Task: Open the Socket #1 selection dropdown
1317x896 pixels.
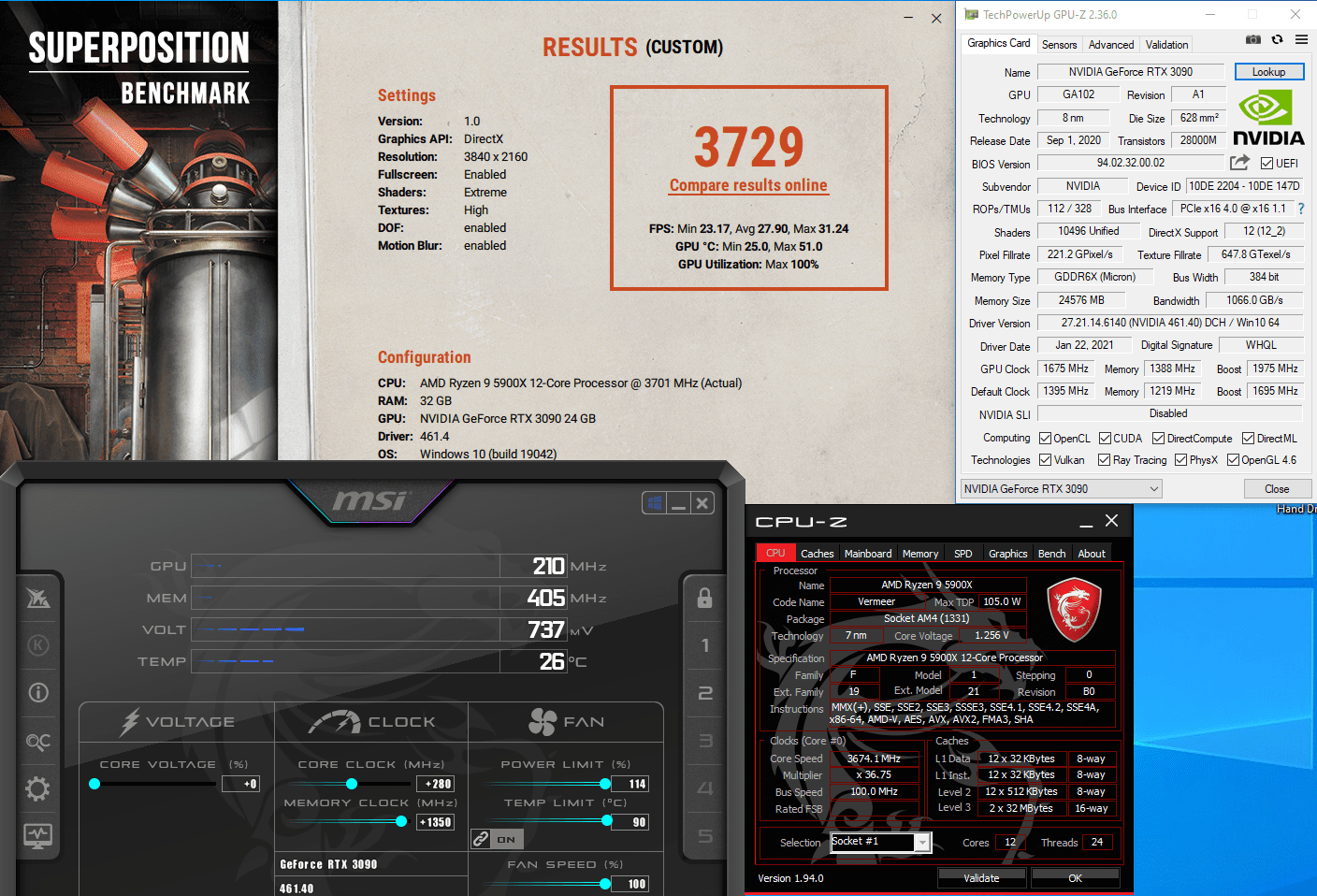Action: [x=880, y=842]
